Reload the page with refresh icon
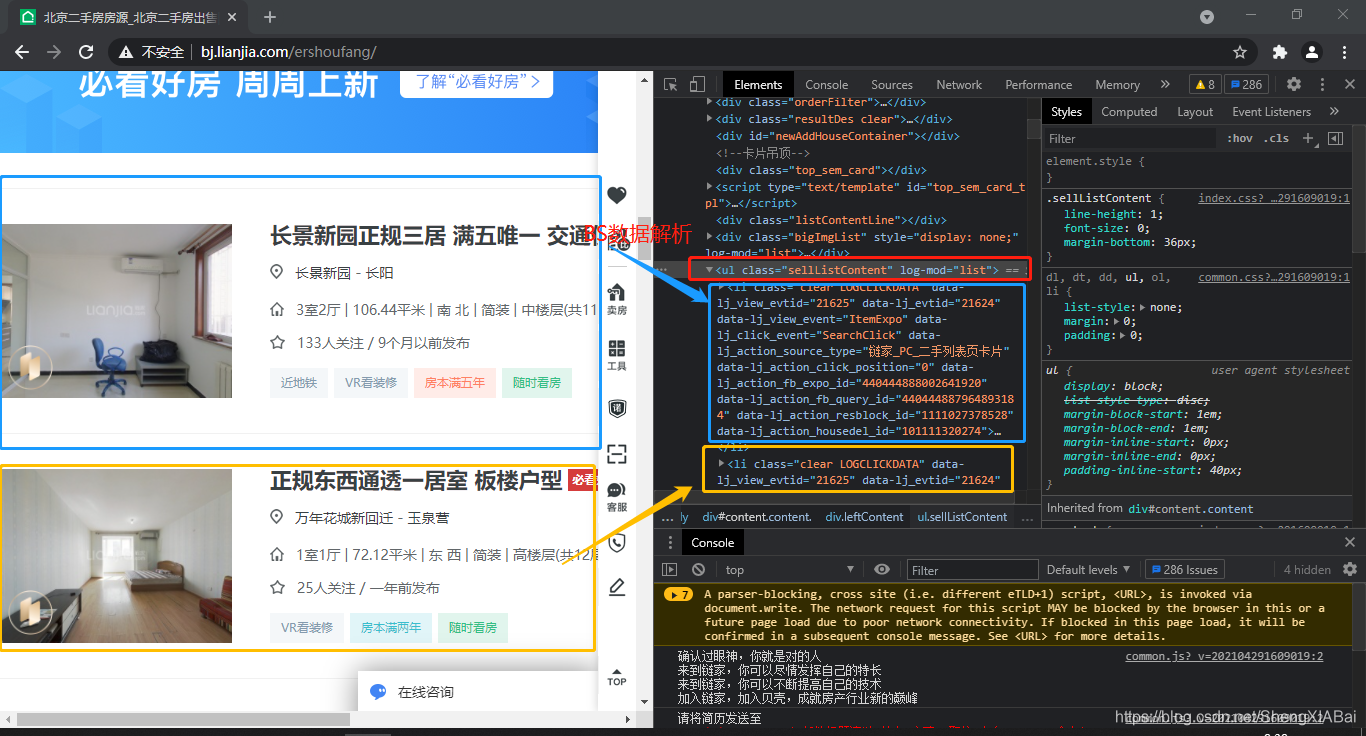 coord(86,52)
